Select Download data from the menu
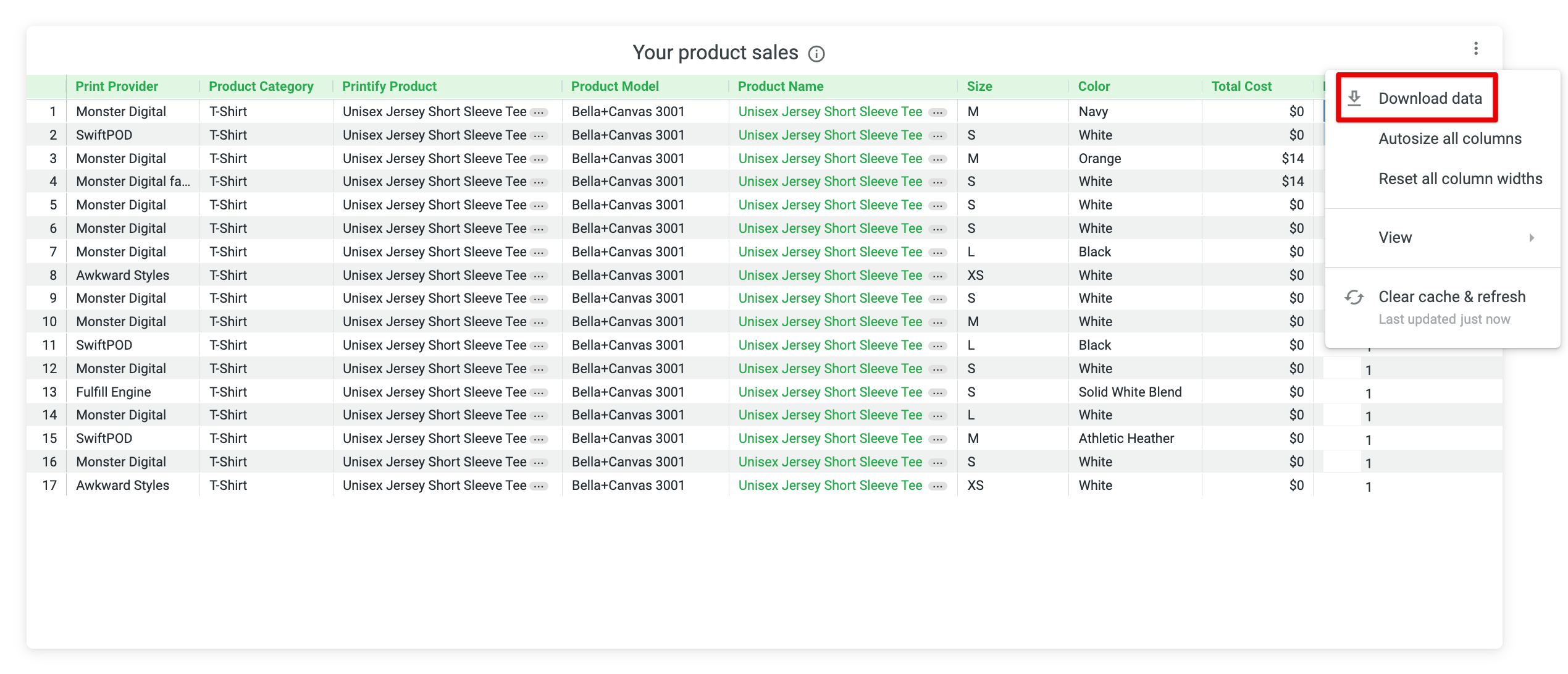Screen dimensions: 1568x674 click(x=1430, y=98)
